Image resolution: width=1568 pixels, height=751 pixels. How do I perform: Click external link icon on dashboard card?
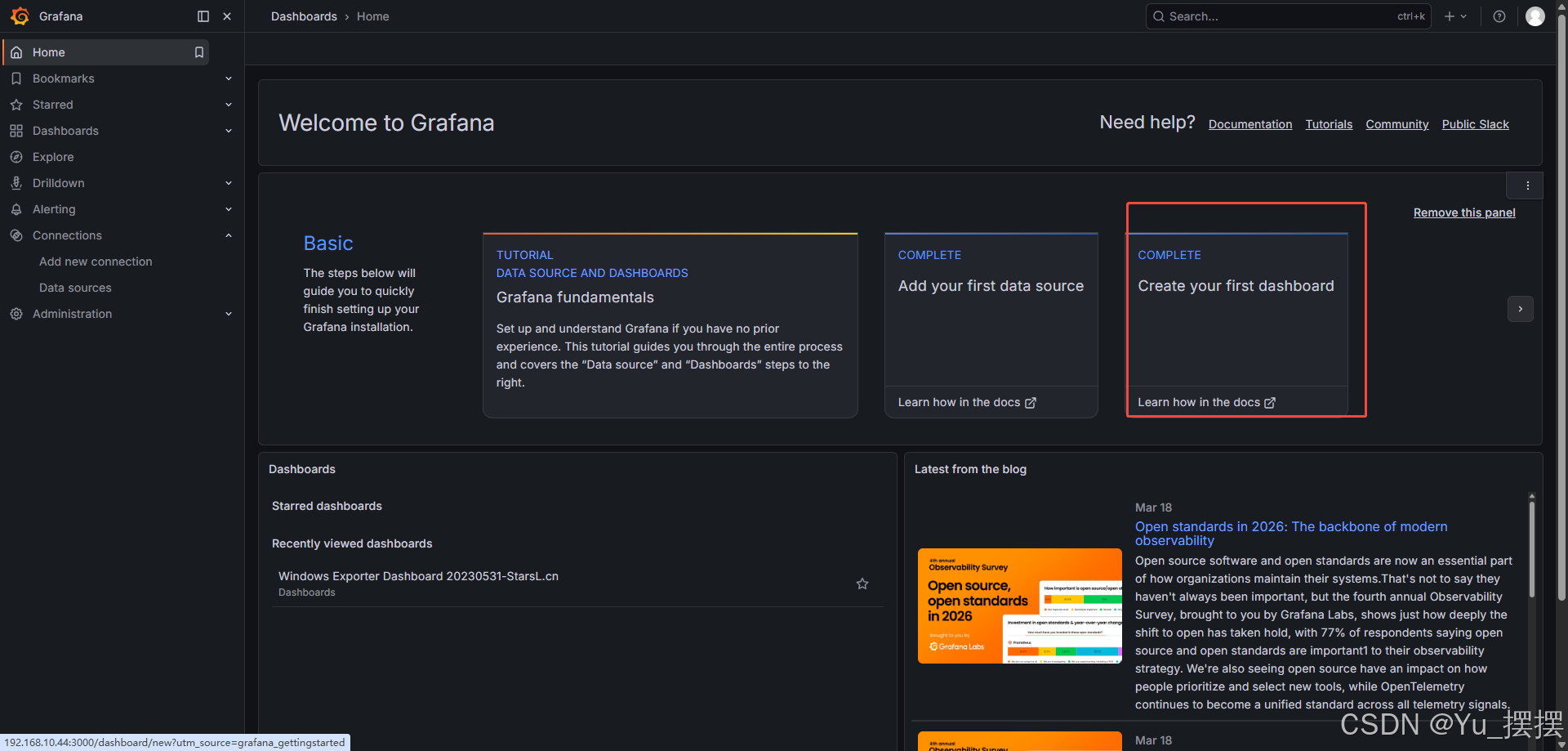pyautogui.click(x=1270, y=403)
